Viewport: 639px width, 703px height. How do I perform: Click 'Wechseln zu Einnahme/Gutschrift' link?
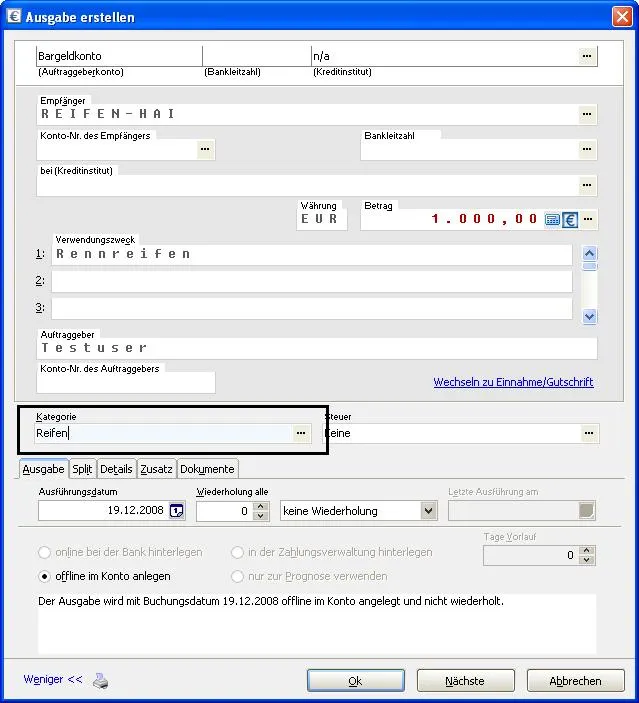click(513, 382)
